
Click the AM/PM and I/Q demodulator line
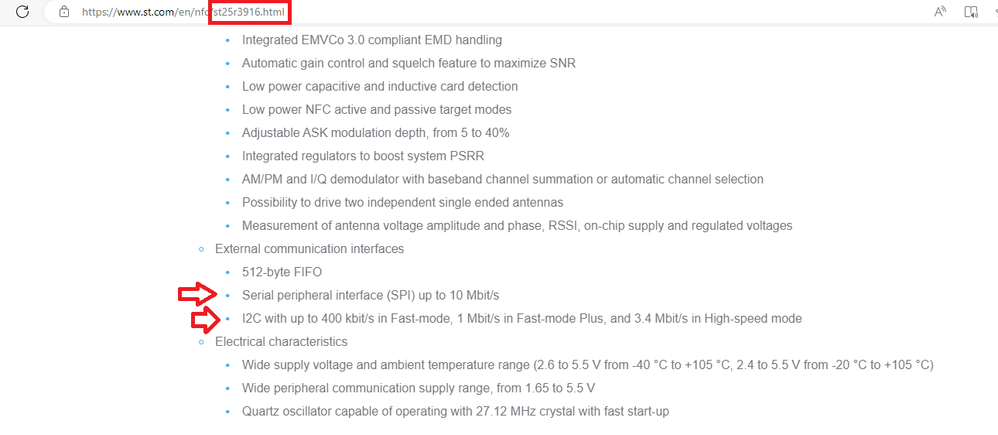(502, 179)
